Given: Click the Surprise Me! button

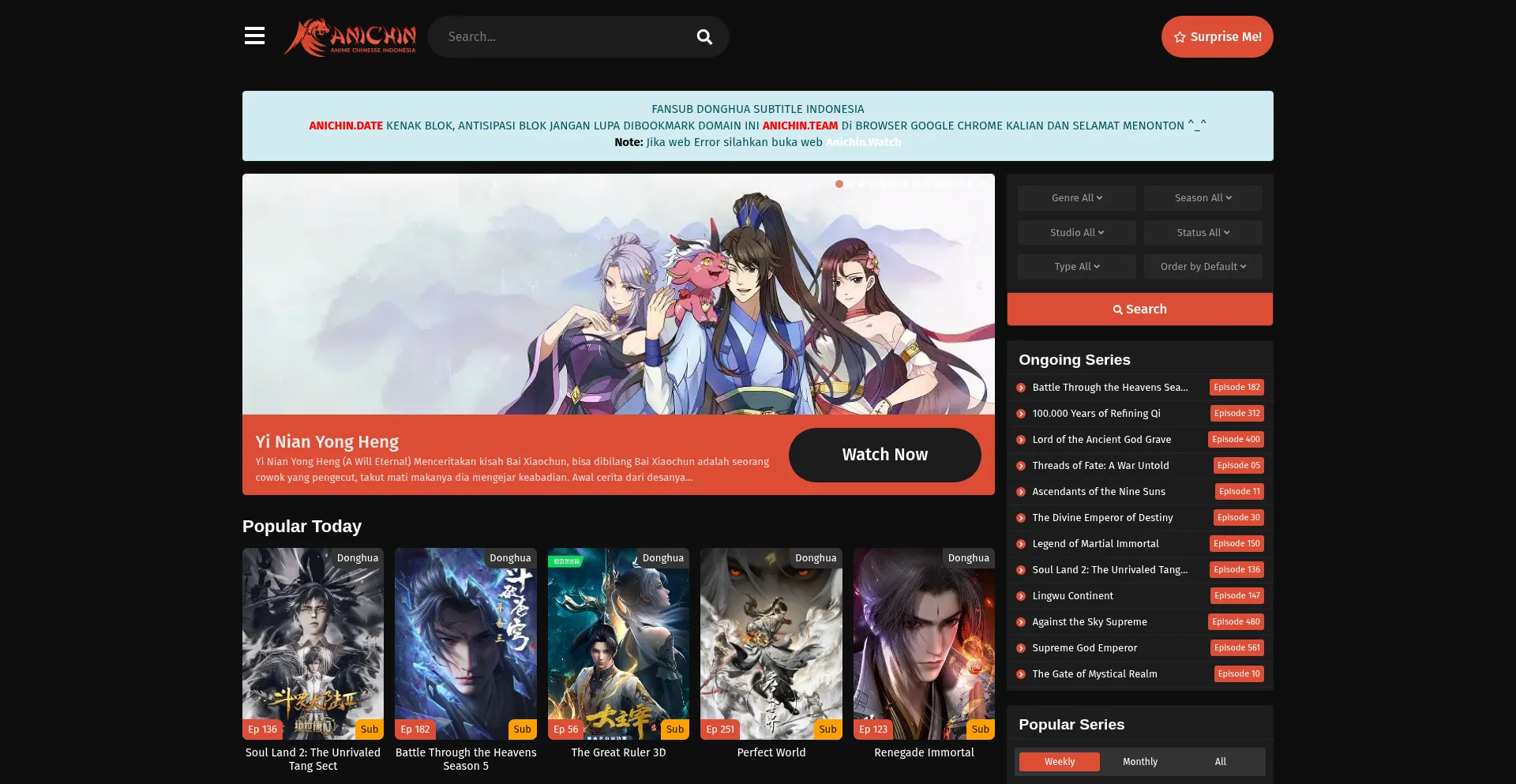Looking at the screenshot, I should click(x=1217, y=37).
